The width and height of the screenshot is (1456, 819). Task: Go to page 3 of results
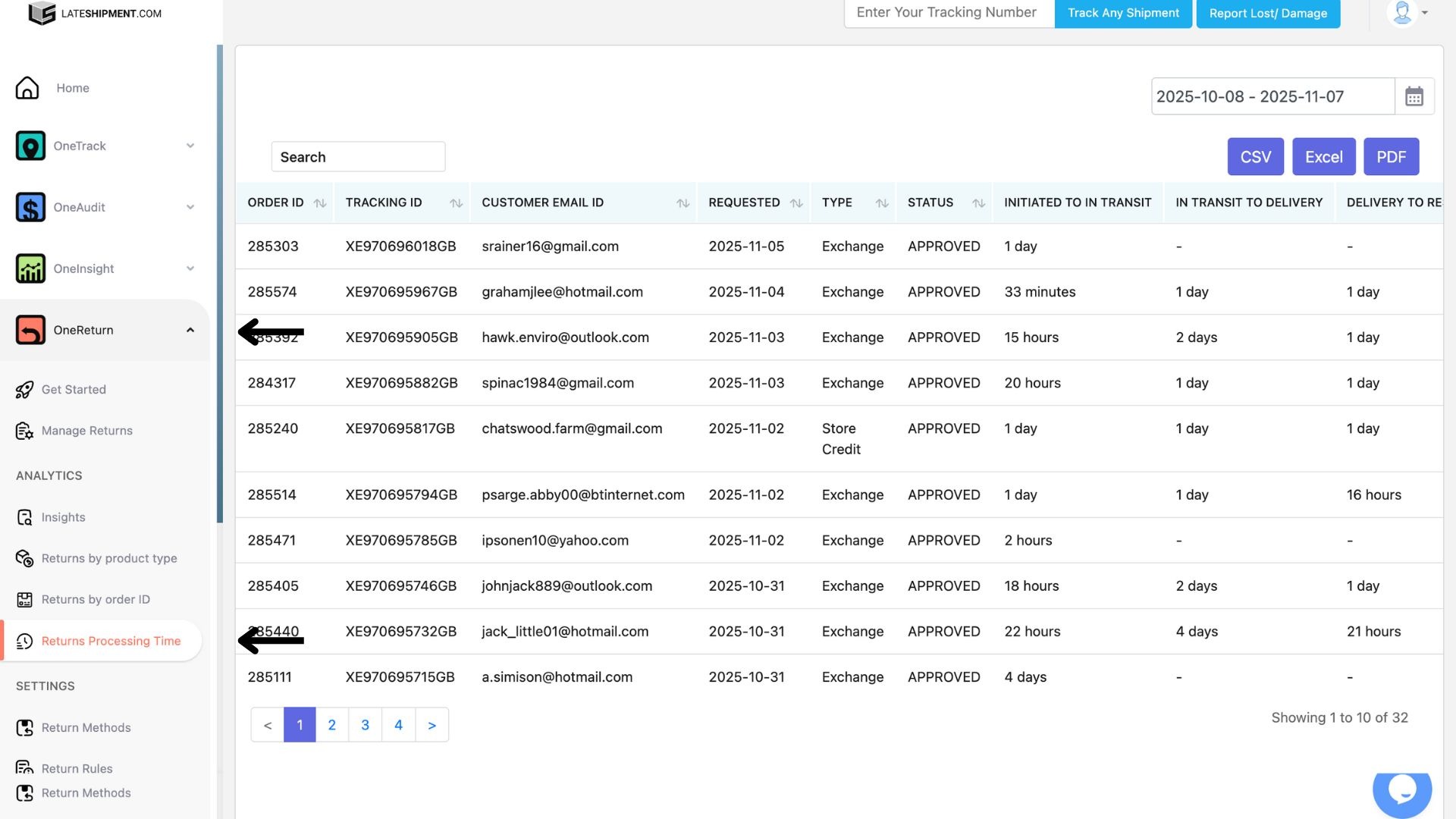click(x=365, y=725)
